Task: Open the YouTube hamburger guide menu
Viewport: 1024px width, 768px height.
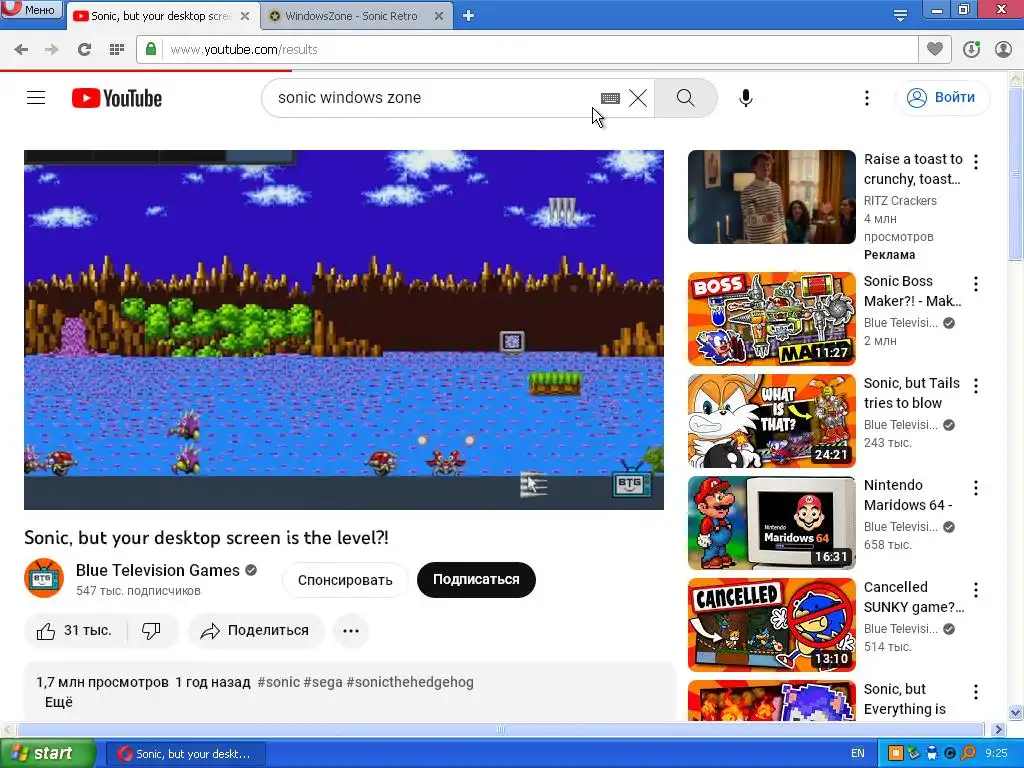Action: pos(36,98)
